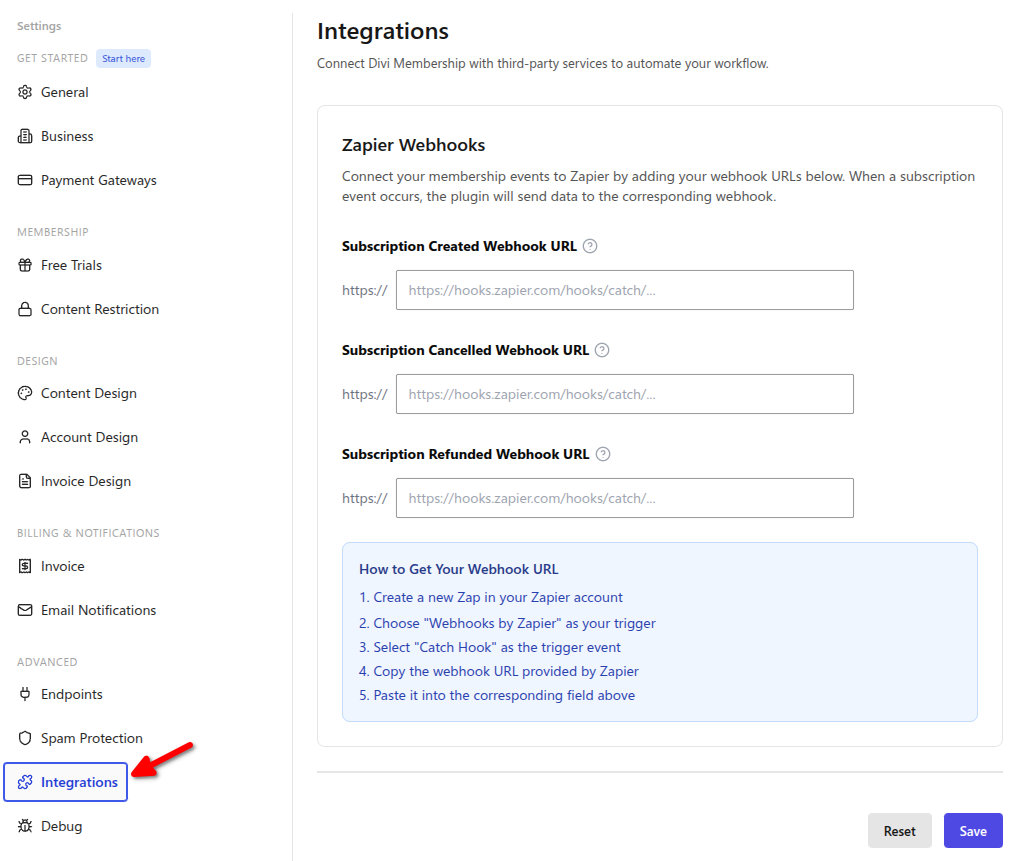Click the Integrations puzzle piece icon
This screenshot has width=1014, height=861.
[x=25, y=782]
